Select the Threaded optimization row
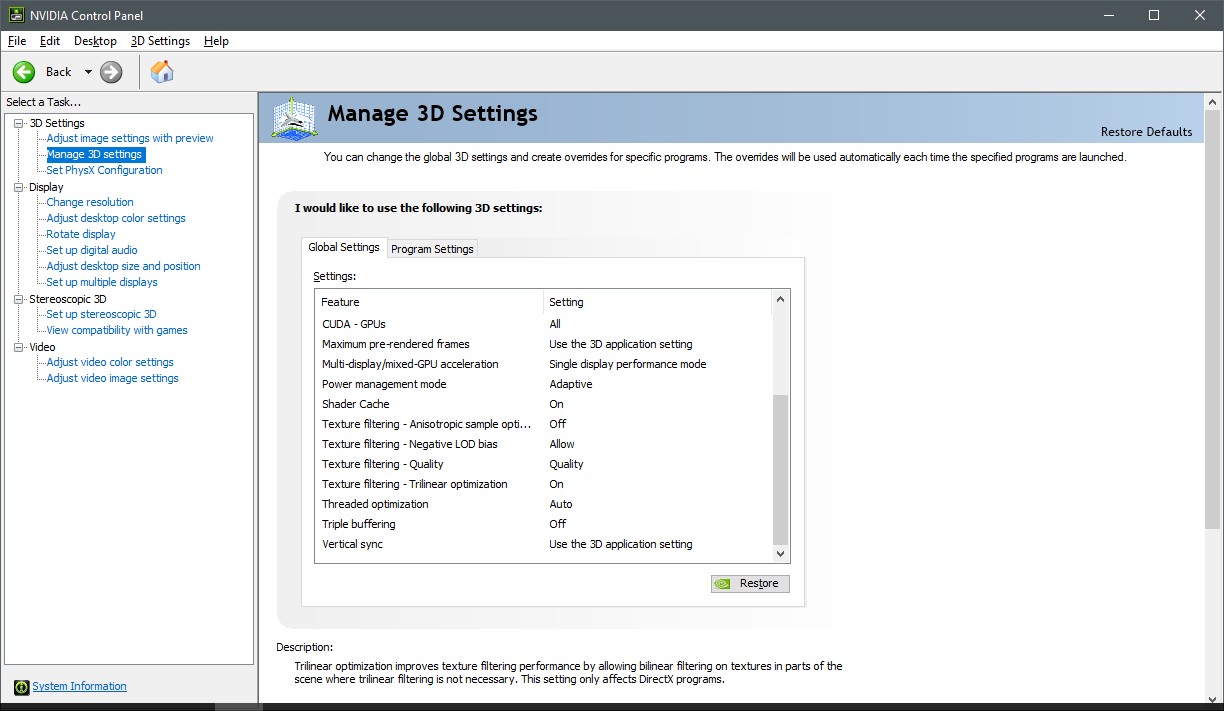The width and height of the screenshot is (1224, 711). (x=544, y=504)
